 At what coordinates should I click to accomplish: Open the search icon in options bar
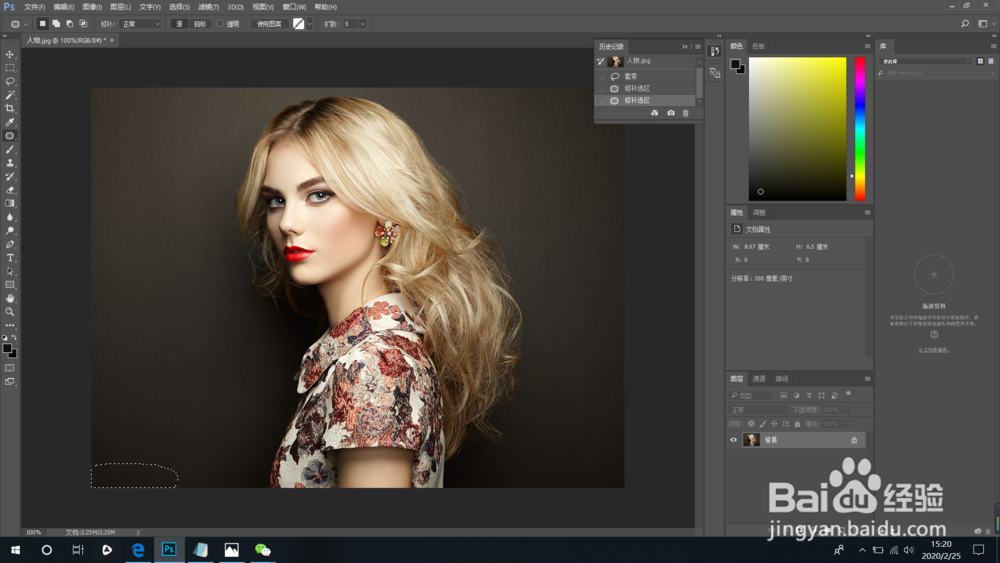[965, 24]
